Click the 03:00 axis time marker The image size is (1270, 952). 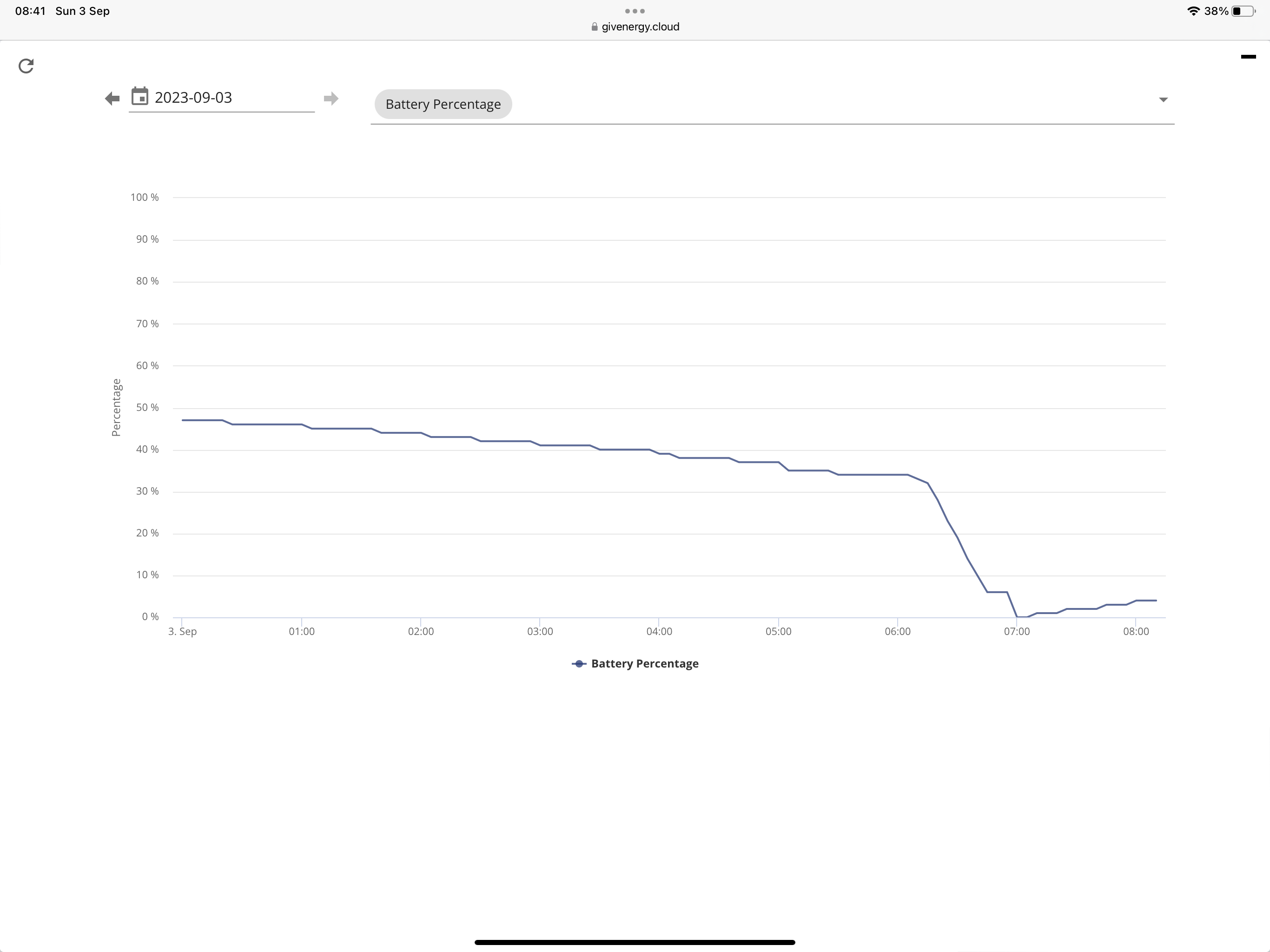coord(540,632)
